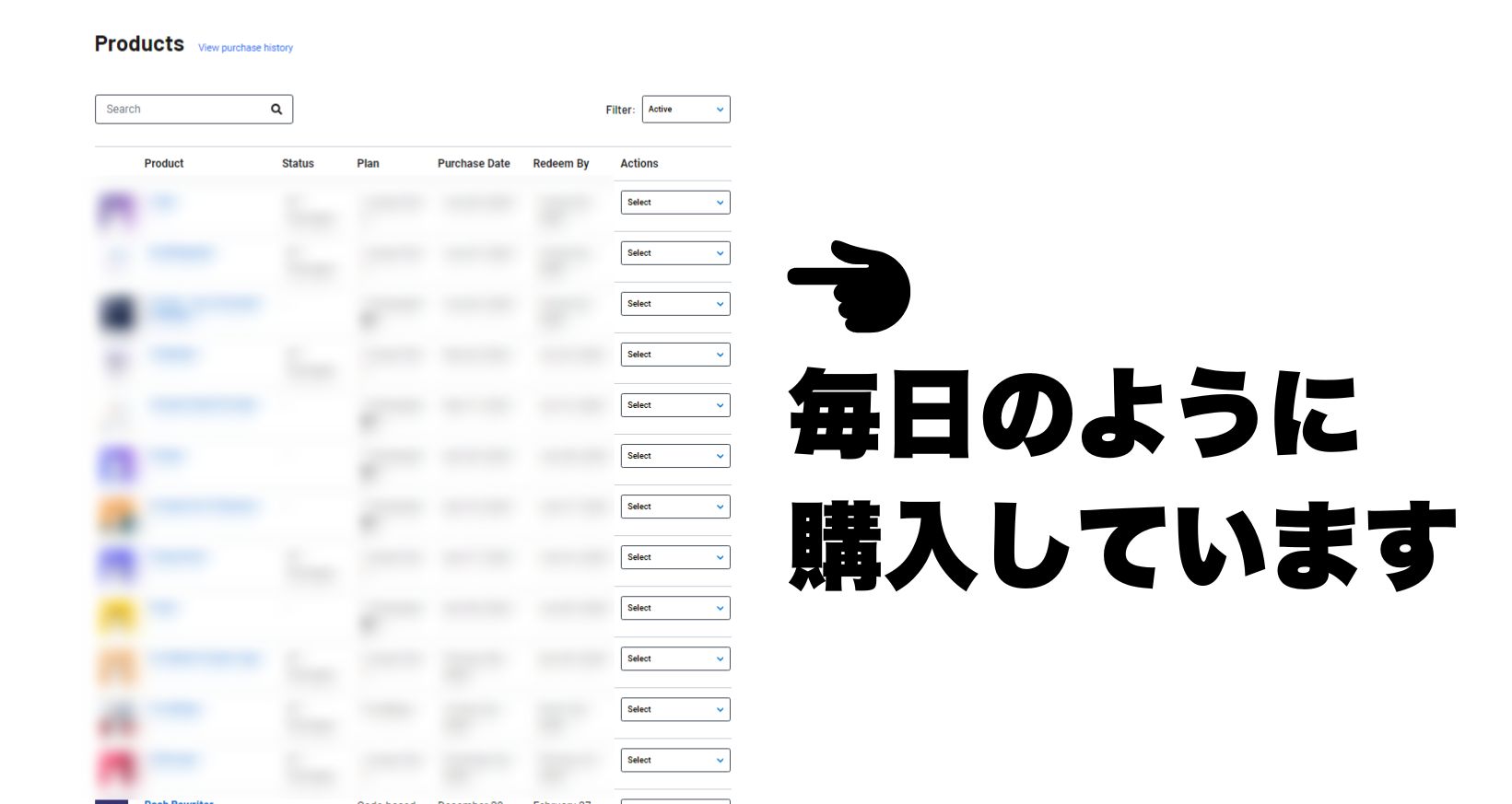1512x804 pixels.
Task: Click the magnifying glass search icon
Action: point(276,110)
